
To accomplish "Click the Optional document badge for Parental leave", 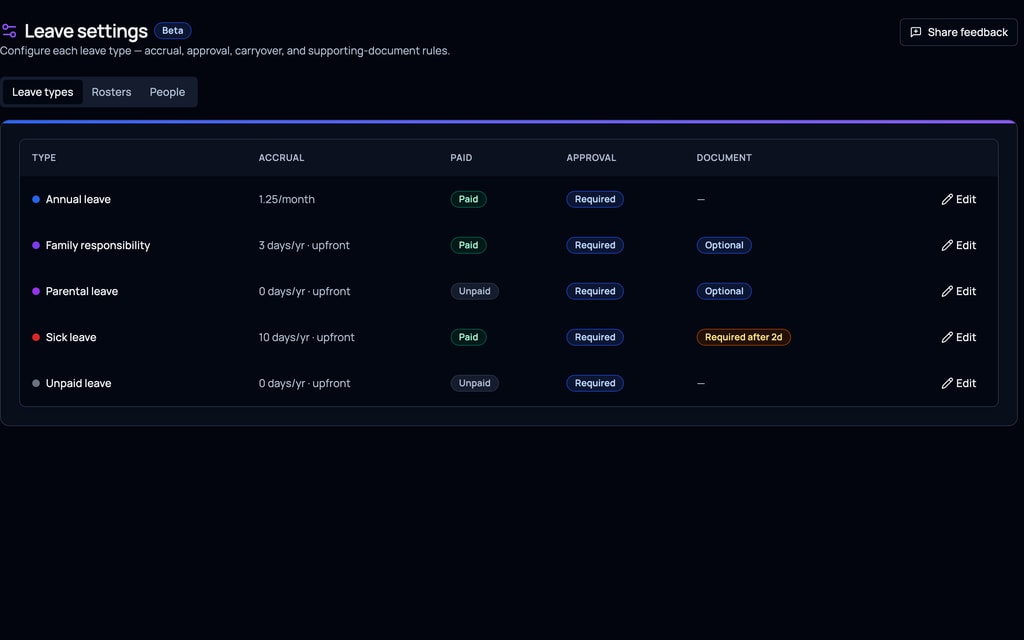I will [724, 291].
